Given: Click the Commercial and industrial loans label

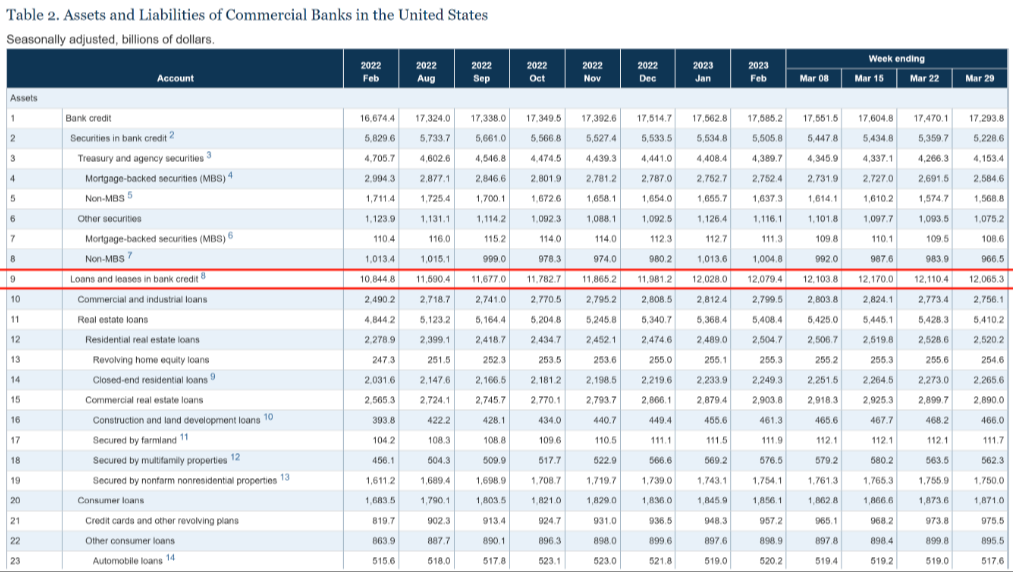Looking at the screenshot, I should (x=142, y=299).
